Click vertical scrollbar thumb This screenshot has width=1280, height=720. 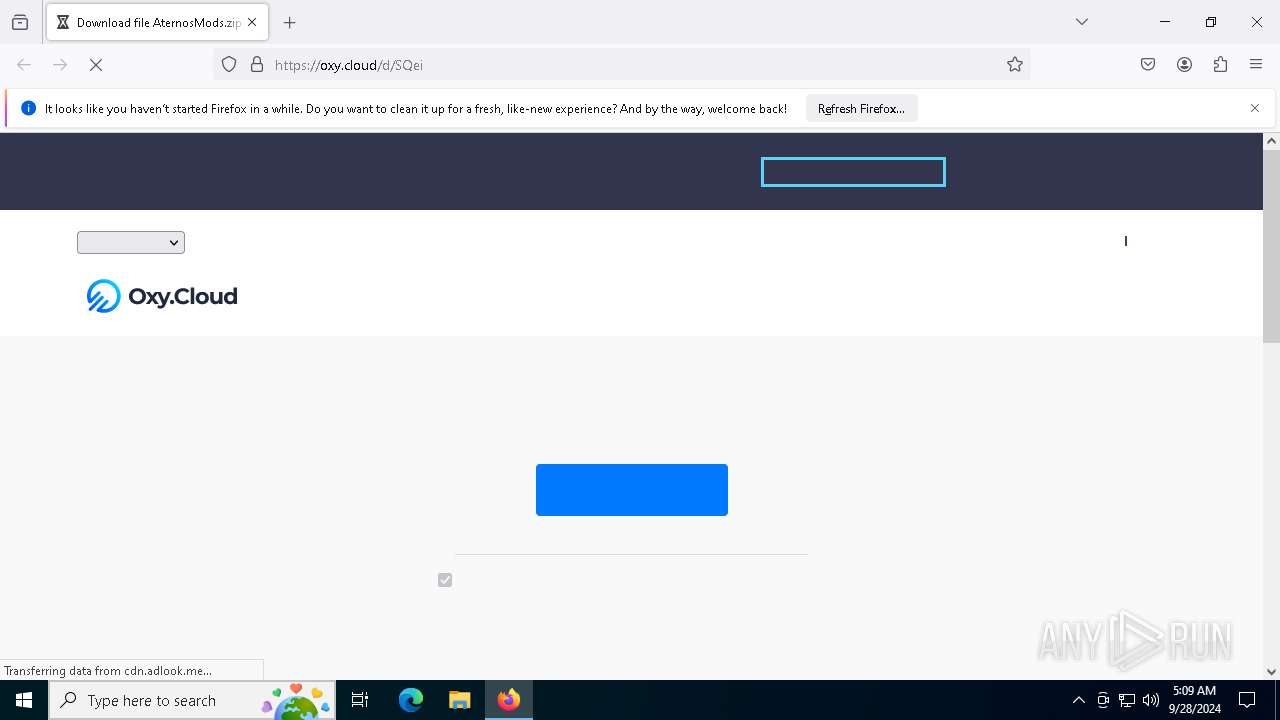[1271, 246]
